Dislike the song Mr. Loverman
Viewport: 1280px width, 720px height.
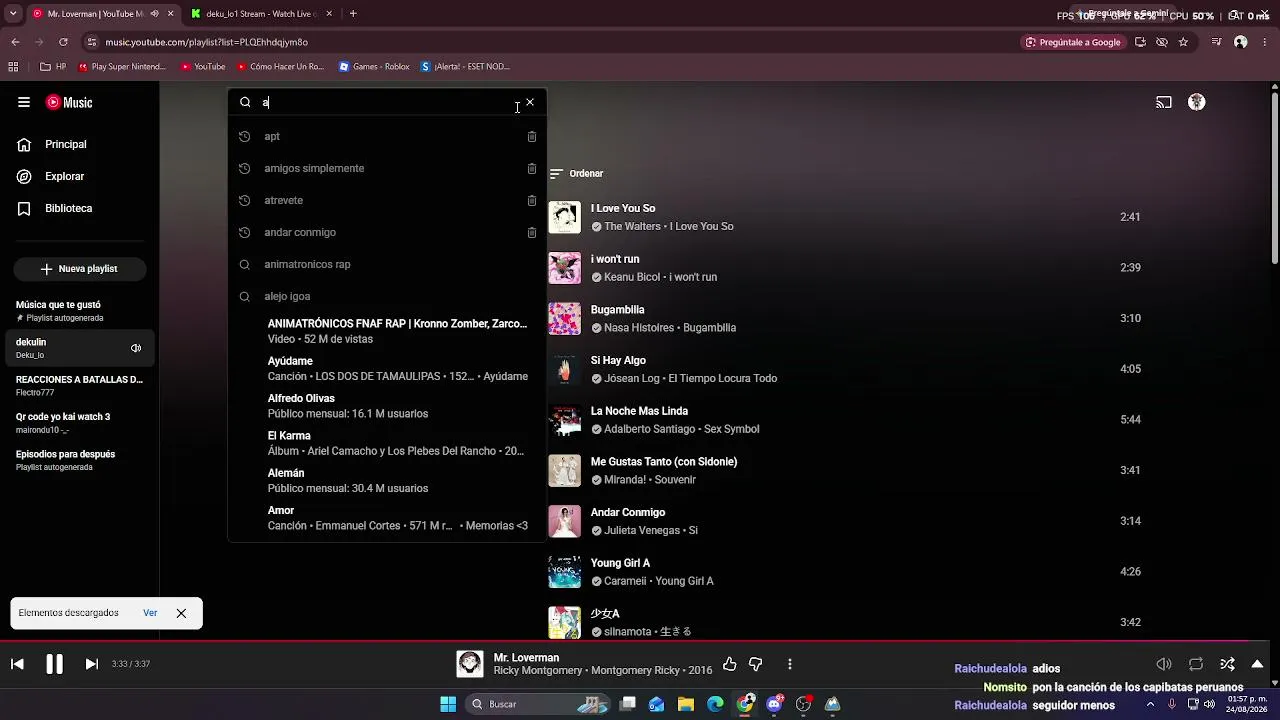point(756,664)
